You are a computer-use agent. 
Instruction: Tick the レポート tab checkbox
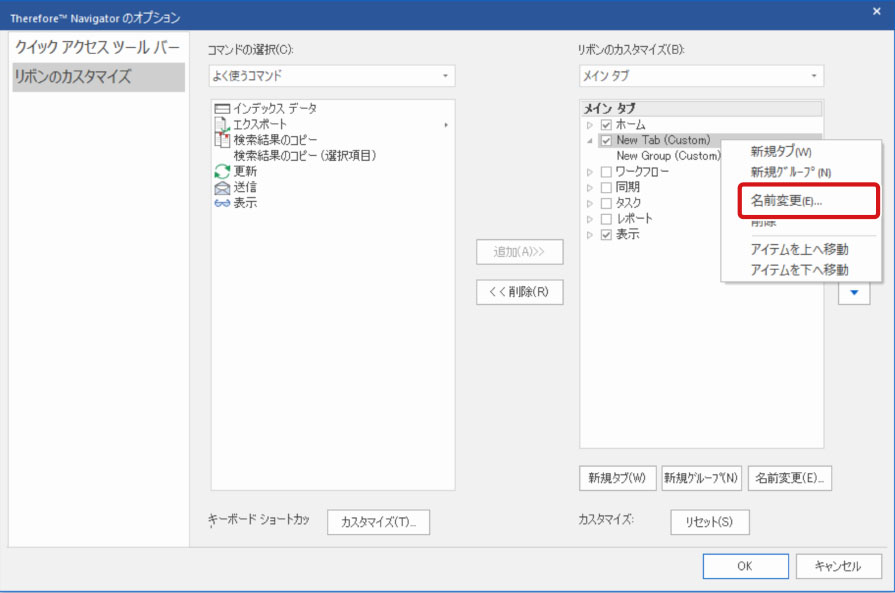click(606, 219)
